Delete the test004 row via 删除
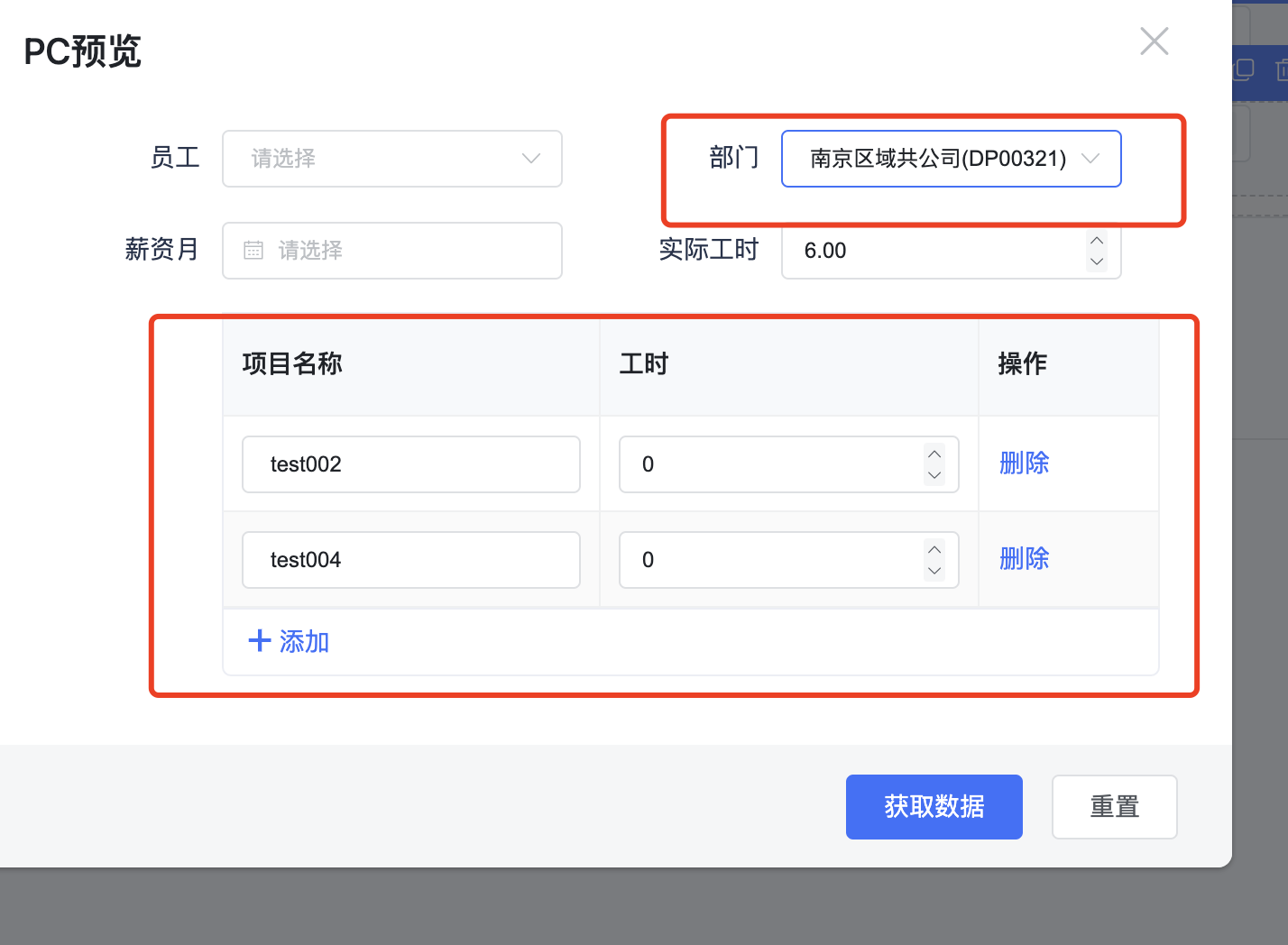The image size is (1288, 945). click(1025, 559)
